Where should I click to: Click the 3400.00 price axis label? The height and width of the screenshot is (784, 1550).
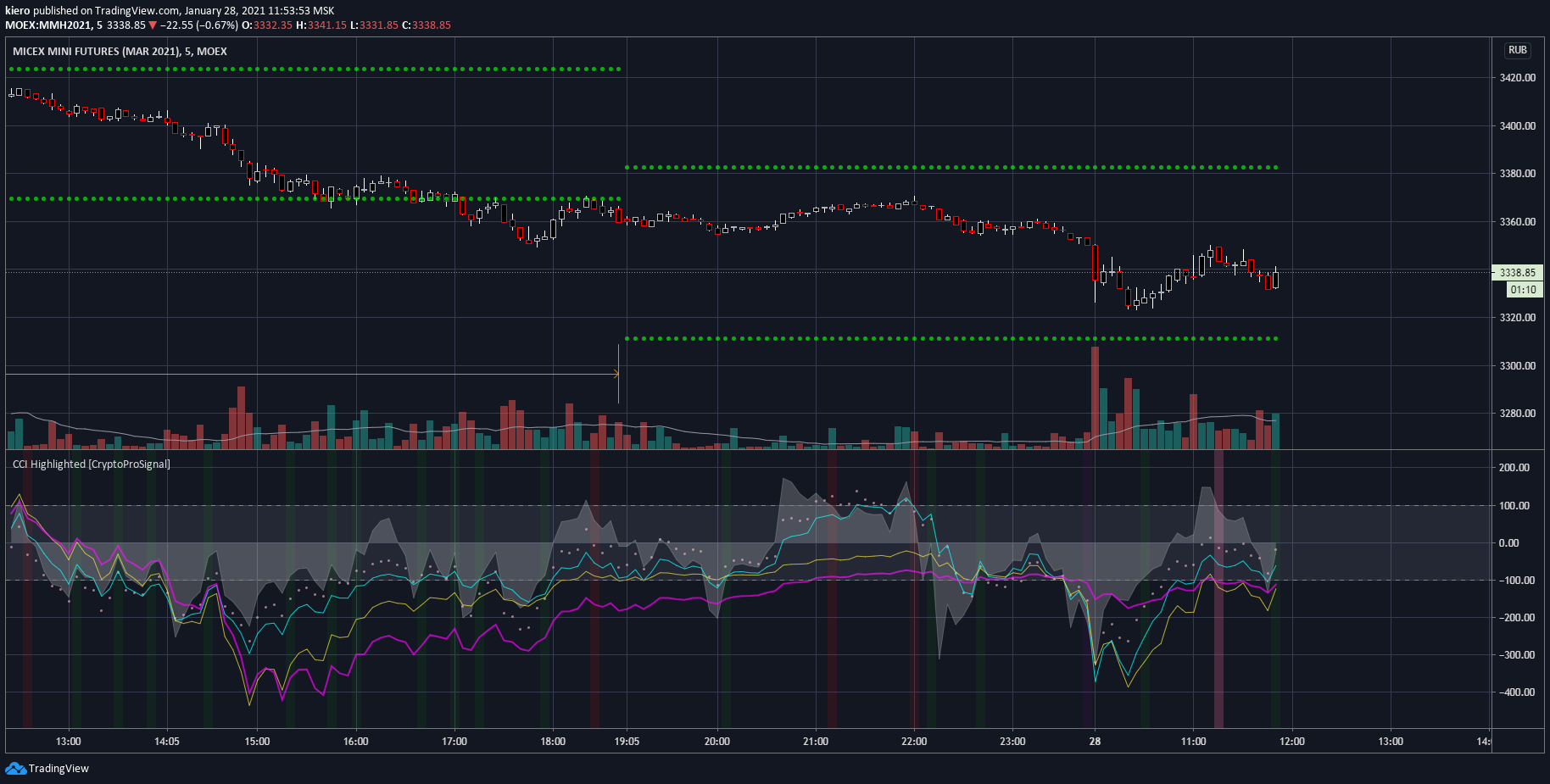(1518, 126)
